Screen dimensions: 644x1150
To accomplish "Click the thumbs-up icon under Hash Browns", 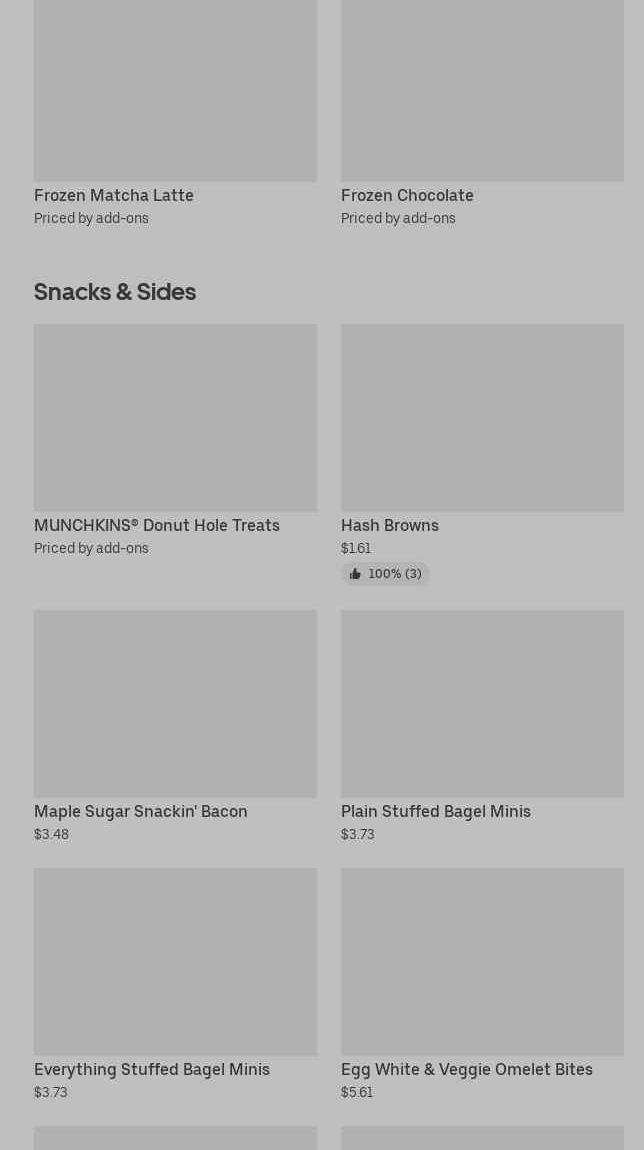I will click(x=355, y=574).
